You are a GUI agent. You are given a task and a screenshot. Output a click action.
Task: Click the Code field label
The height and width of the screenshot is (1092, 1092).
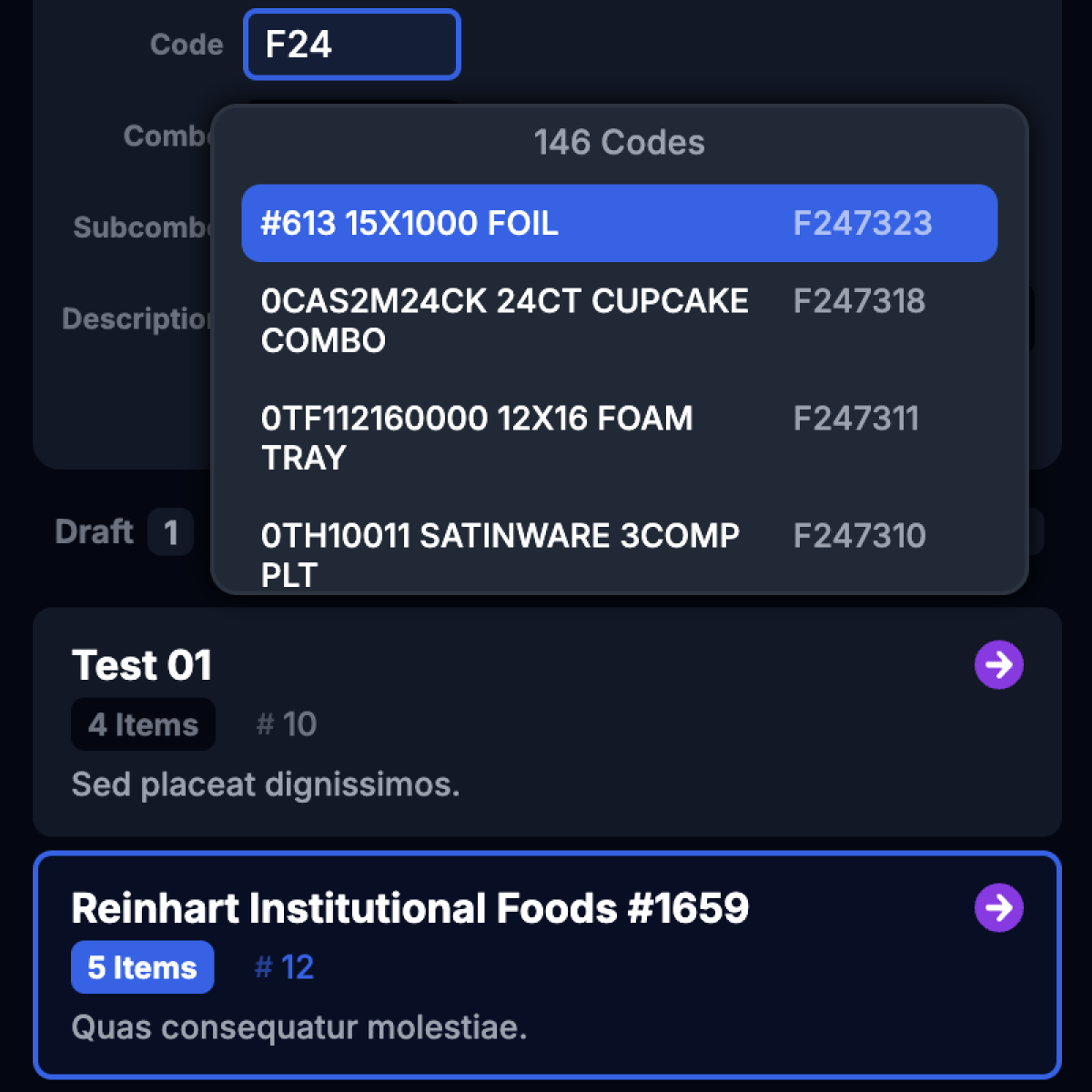pos(187,45)
